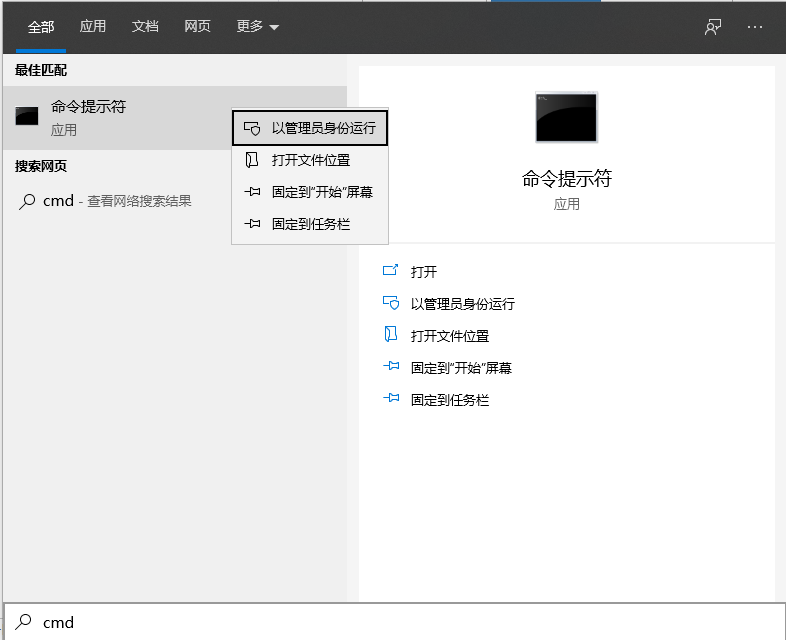786x640 pixels.
Task: Click the cmd search input field
Action: tap(400, 622)
